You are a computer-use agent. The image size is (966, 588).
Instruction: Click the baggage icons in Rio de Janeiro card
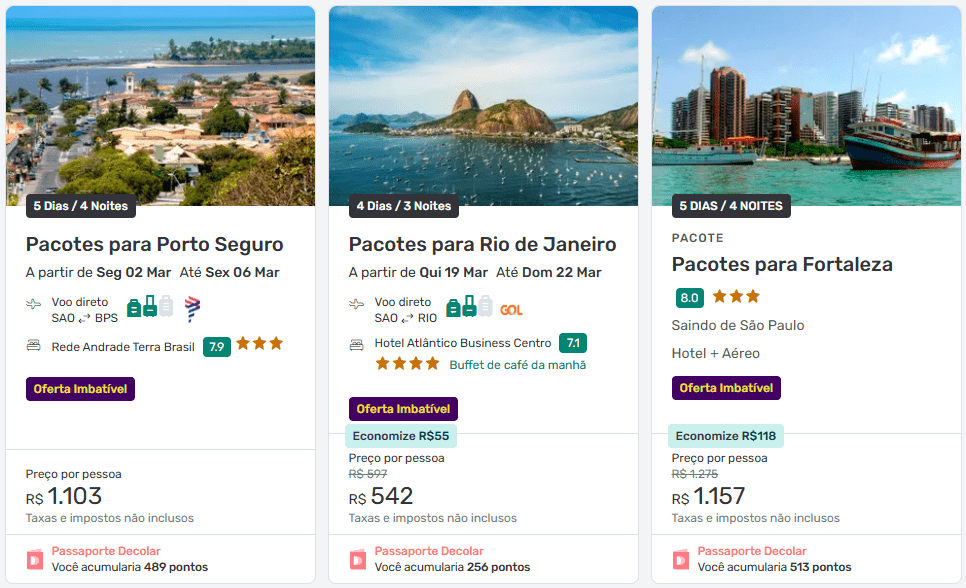pyautogui.click(x=469, y=307)
